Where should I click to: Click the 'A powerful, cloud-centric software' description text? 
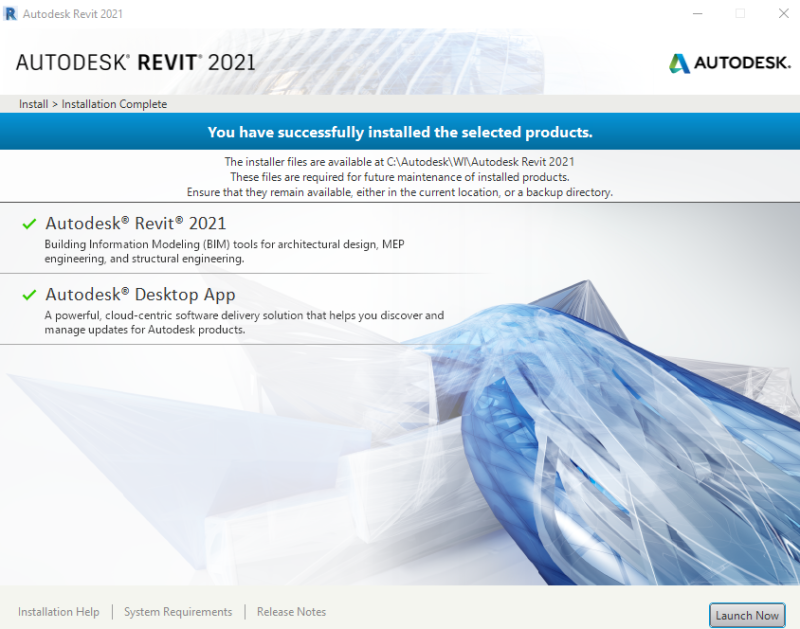244,322
